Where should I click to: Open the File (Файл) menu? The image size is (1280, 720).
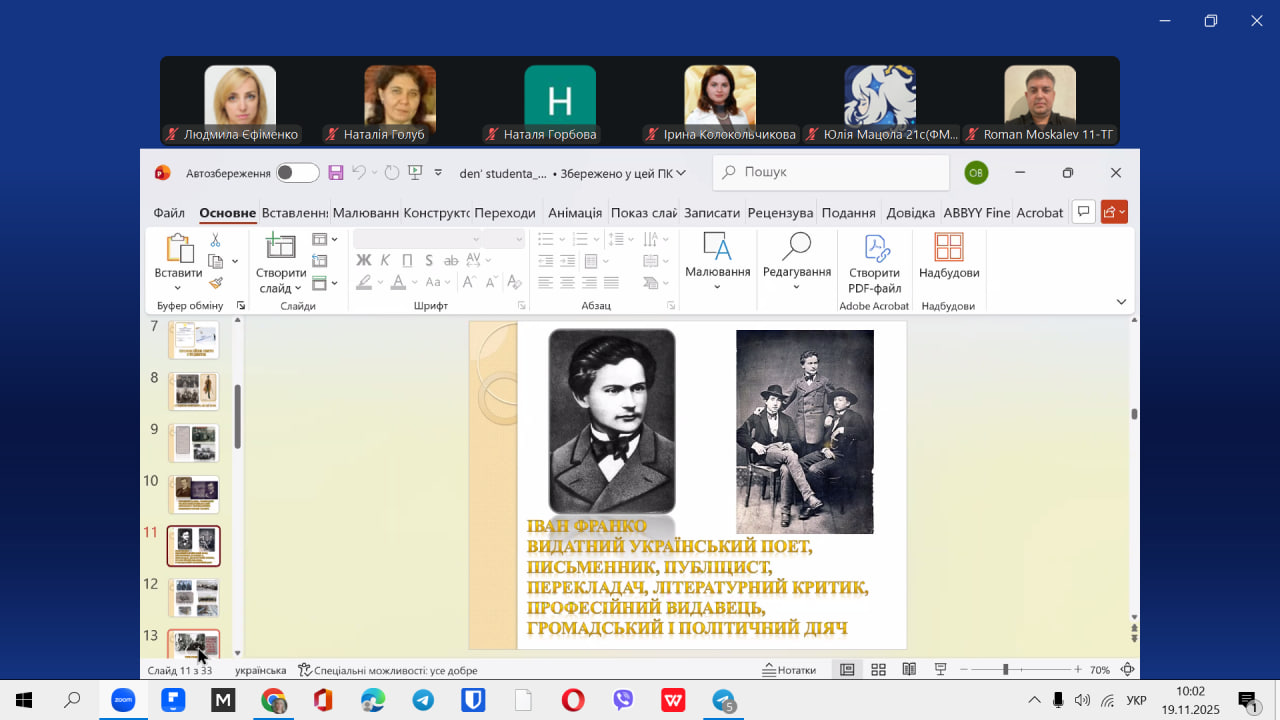(x=169, y=213)
